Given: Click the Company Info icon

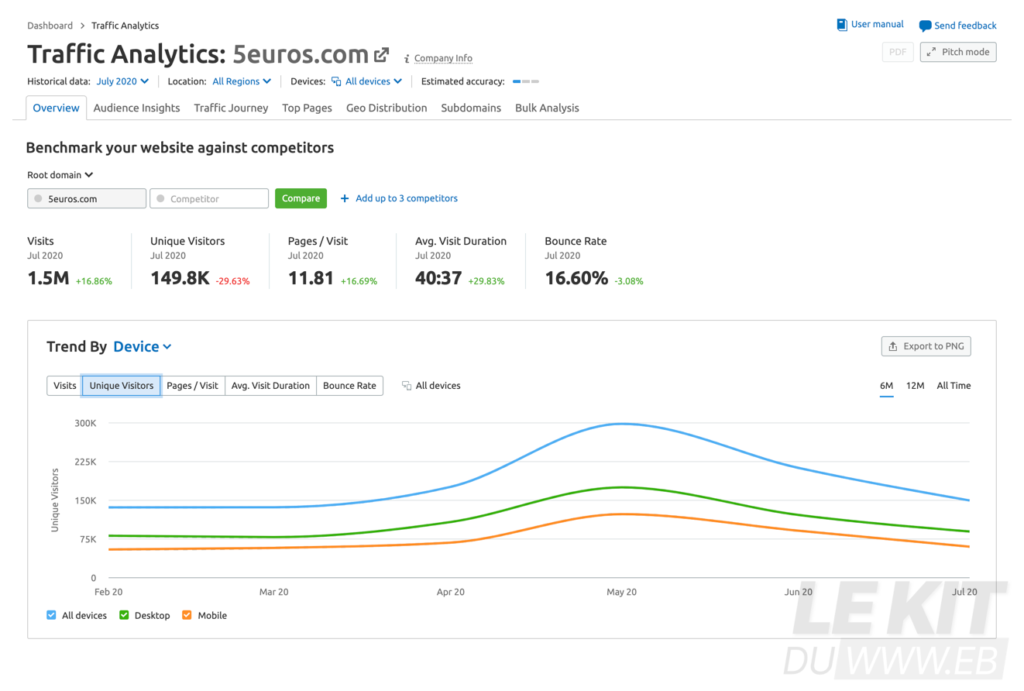Looking at the screenshot, I should coord(407,59).
